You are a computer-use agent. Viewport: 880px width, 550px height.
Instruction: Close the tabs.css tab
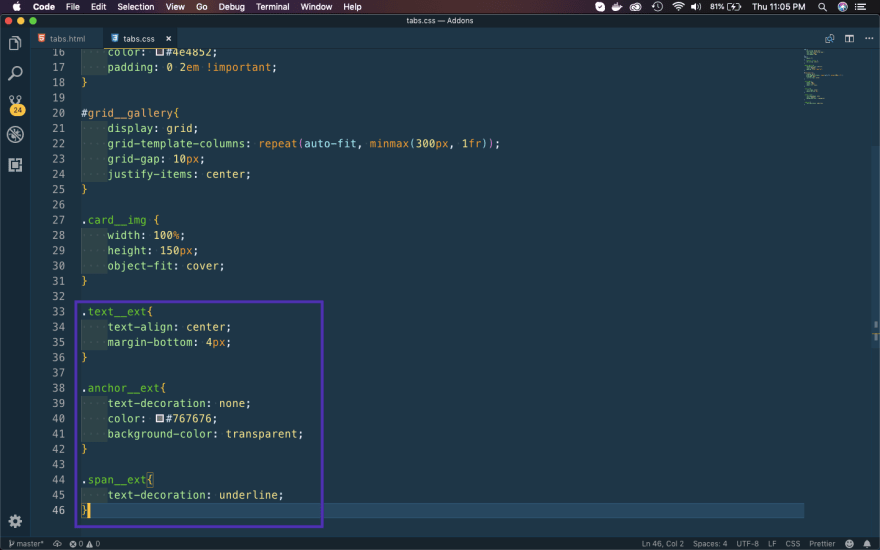[168, 39]
